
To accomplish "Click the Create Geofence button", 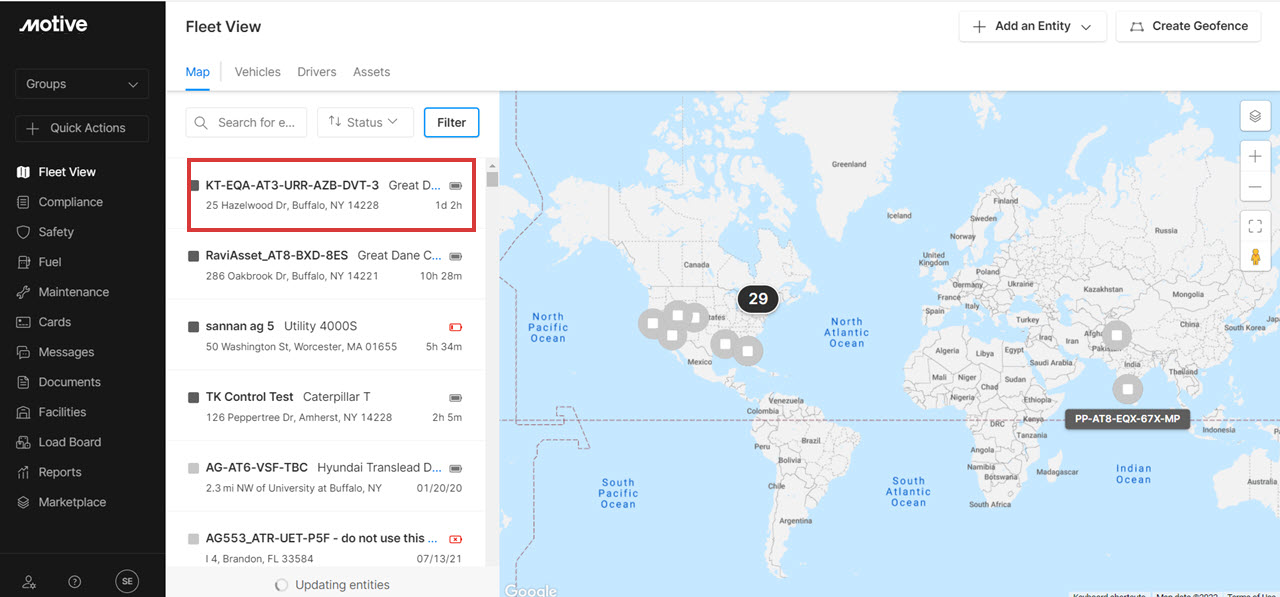I will tap(1188, 26).
